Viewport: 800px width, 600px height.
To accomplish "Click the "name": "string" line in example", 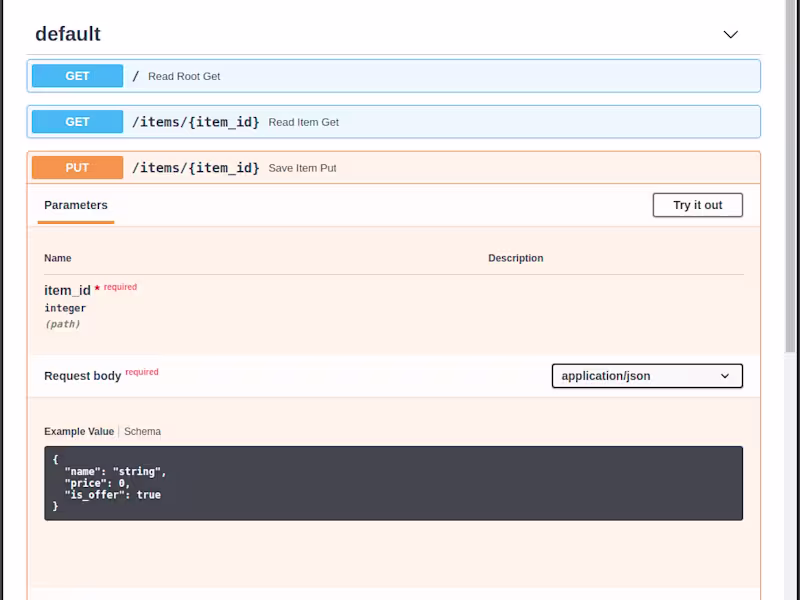I will point(115,471).
